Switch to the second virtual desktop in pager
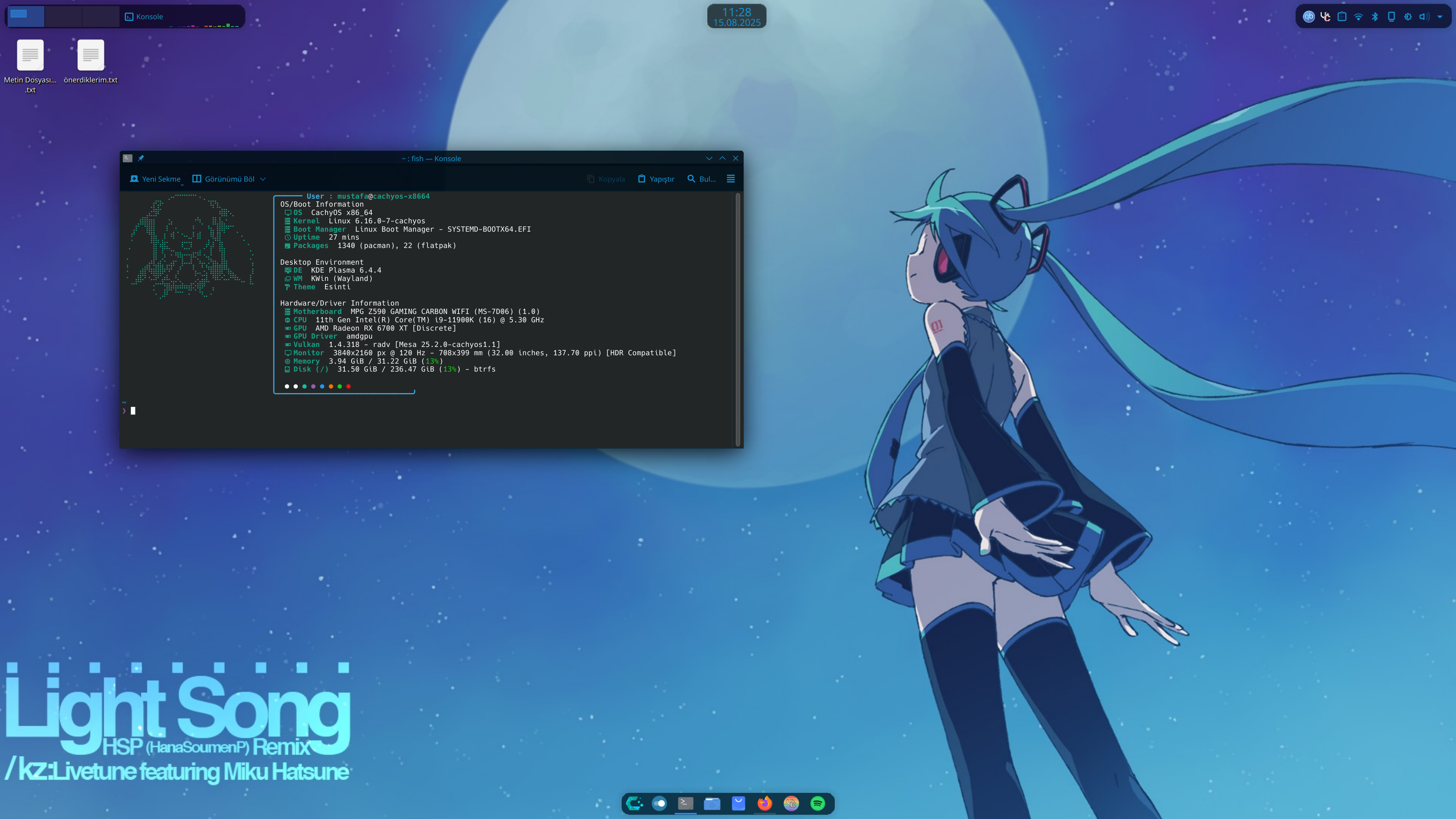 tap(63, 16)
